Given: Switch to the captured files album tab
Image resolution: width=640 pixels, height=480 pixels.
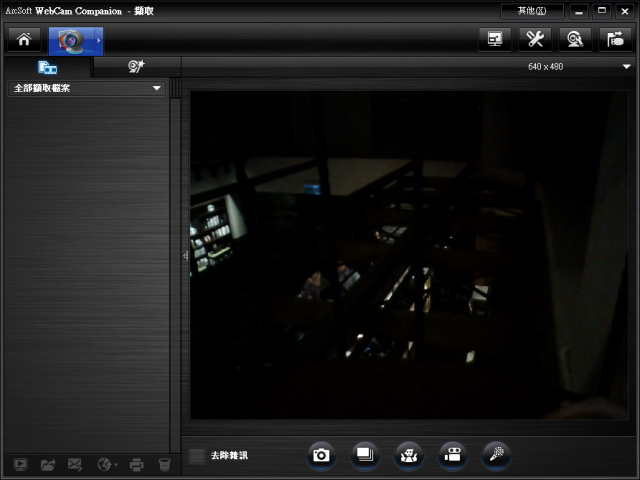Looking at the screenshot, I should [47, 67].
